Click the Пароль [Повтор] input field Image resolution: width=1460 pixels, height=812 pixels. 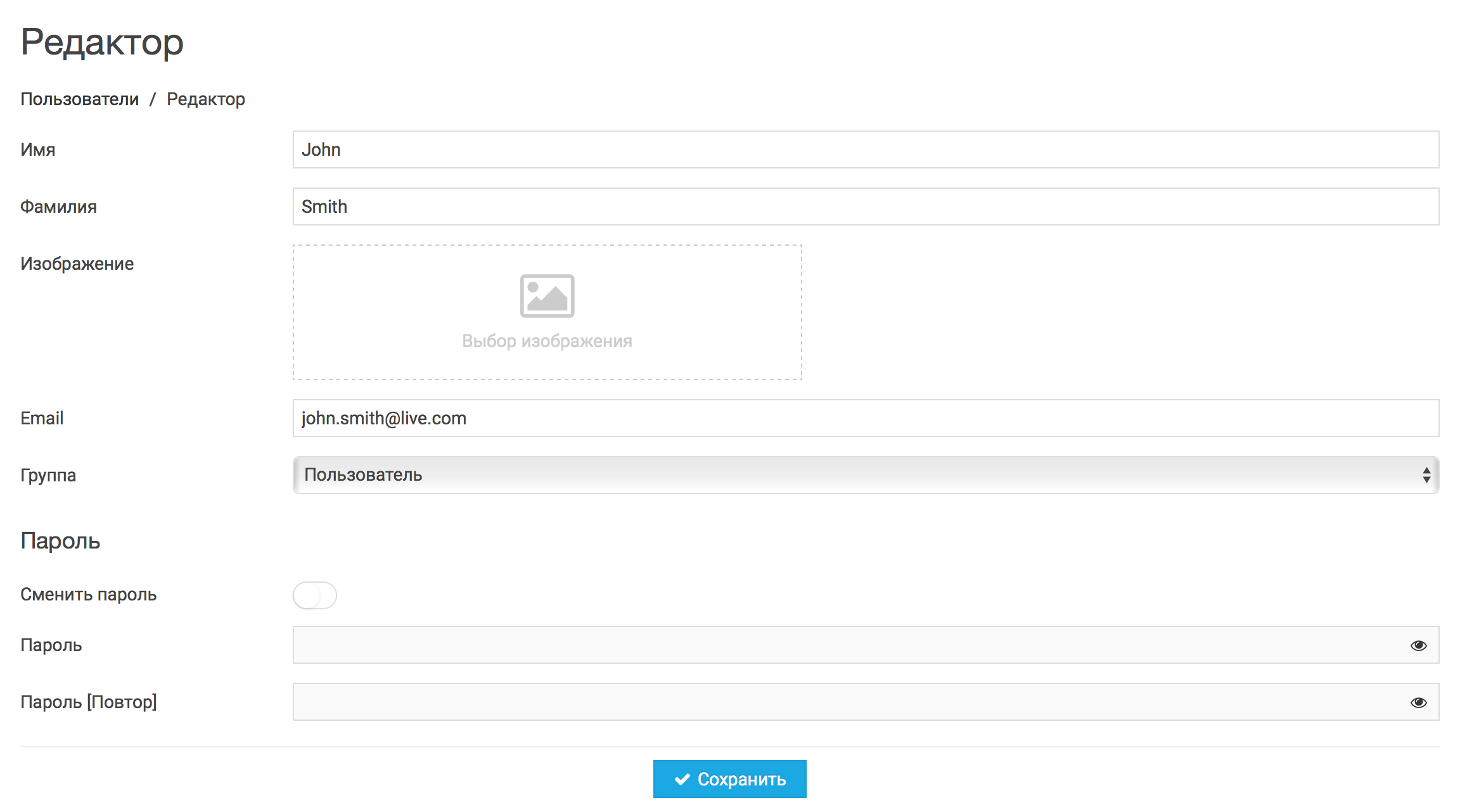pos(849,702)
